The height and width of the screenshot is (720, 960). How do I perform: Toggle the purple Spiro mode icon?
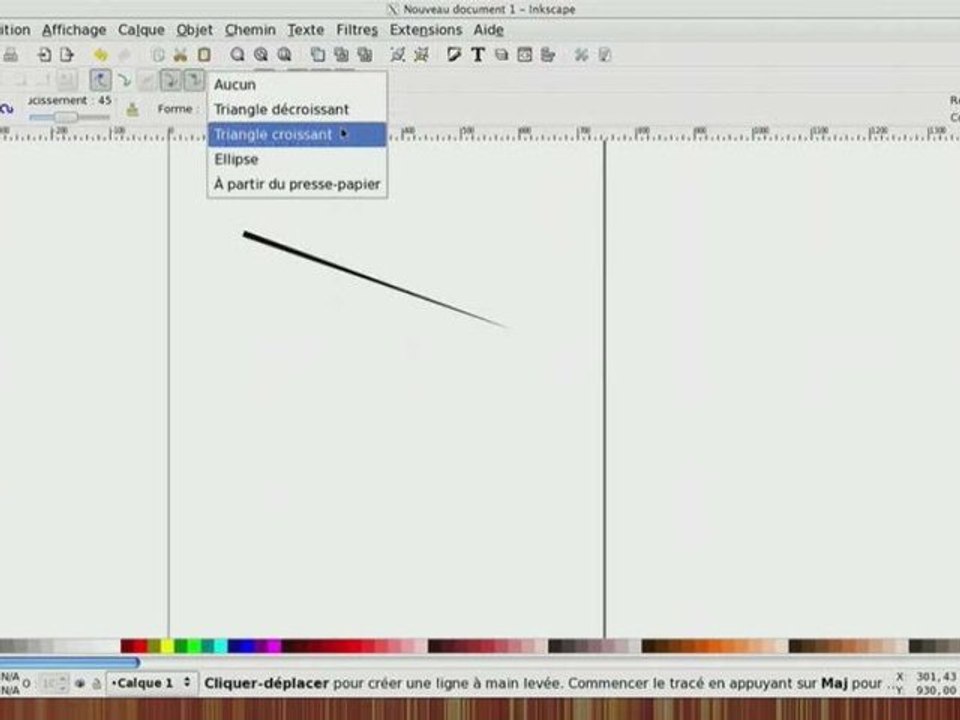(7, 109)
